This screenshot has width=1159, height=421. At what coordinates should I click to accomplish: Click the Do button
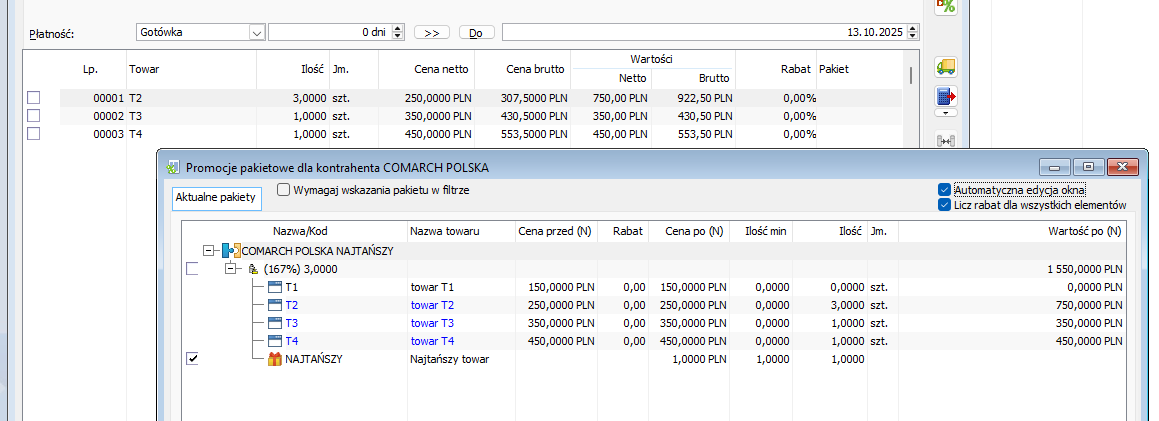click(476, 33)
